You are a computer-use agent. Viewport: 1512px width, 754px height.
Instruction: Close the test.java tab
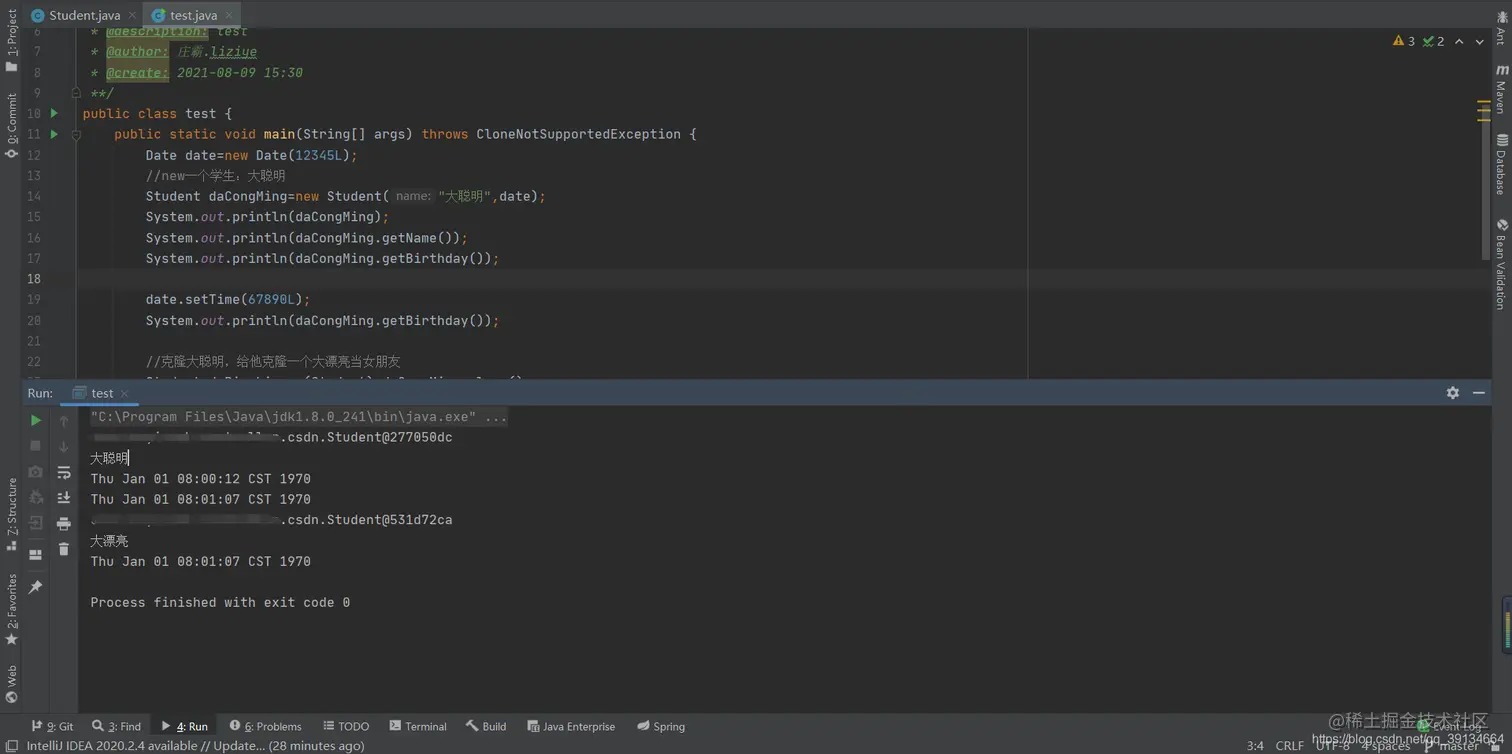tap(229, 15)
